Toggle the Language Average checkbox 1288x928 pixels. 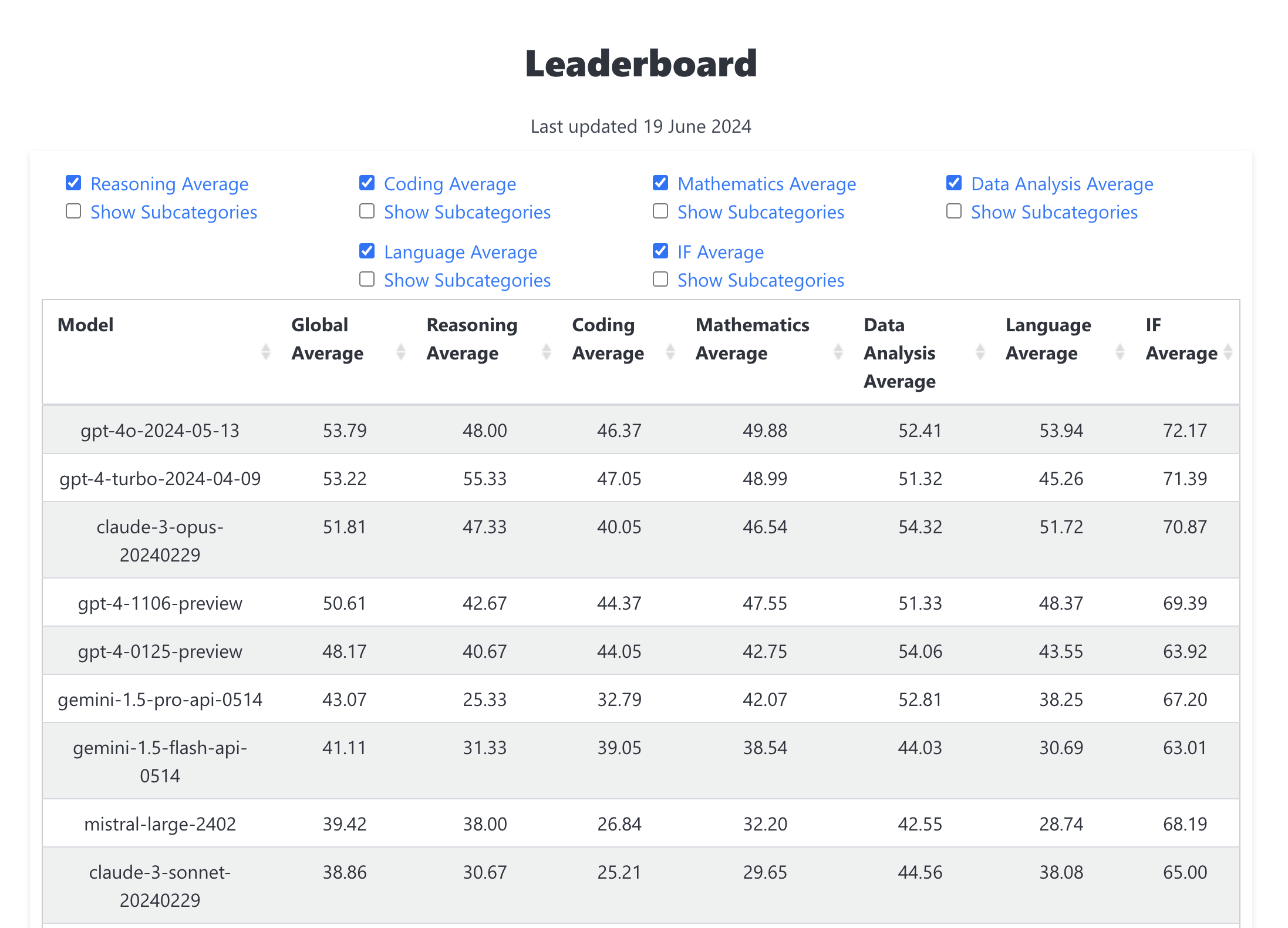coord(367,251)
